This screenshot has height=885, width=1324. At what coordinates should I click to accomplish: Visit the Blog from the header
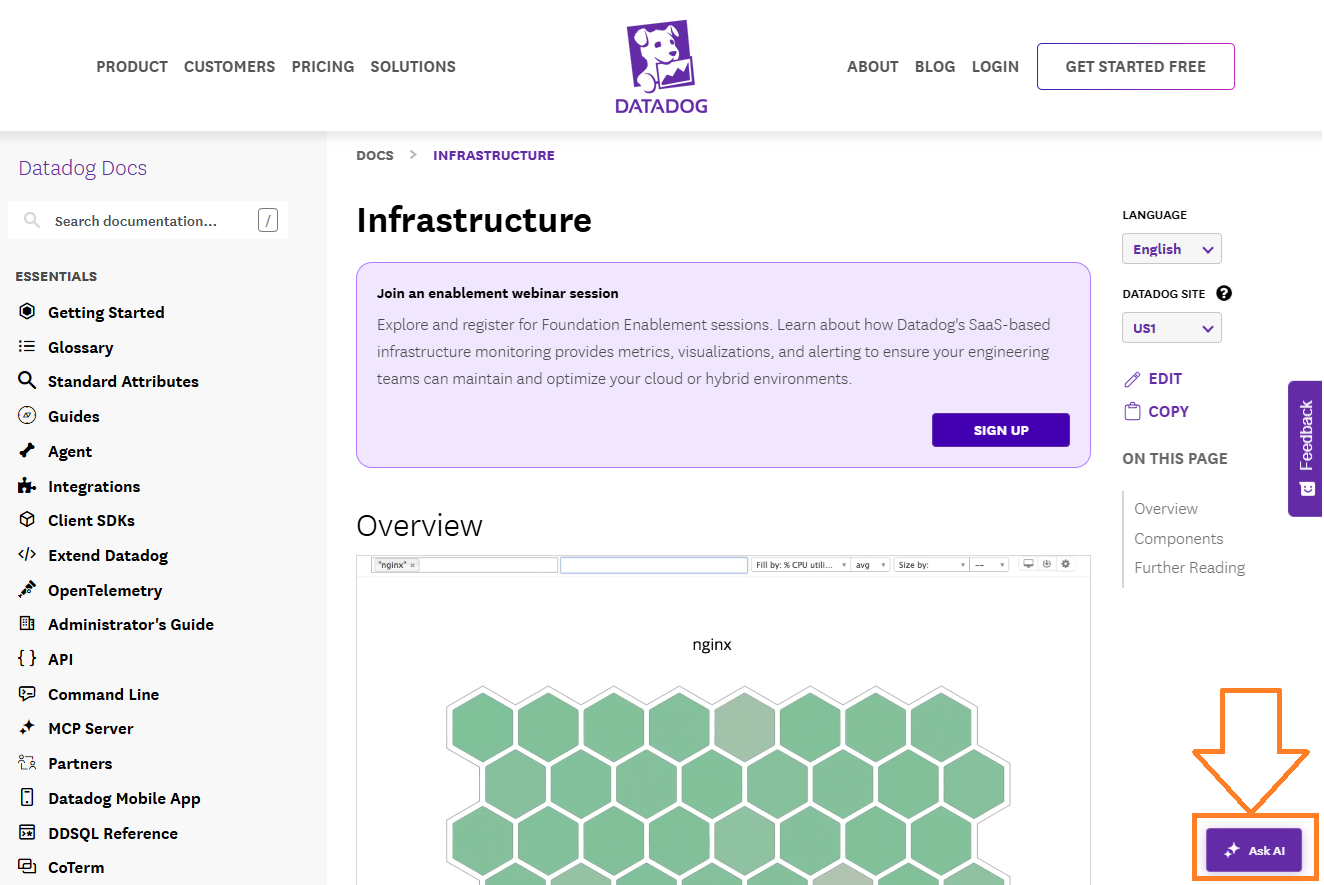coord(935,67)
